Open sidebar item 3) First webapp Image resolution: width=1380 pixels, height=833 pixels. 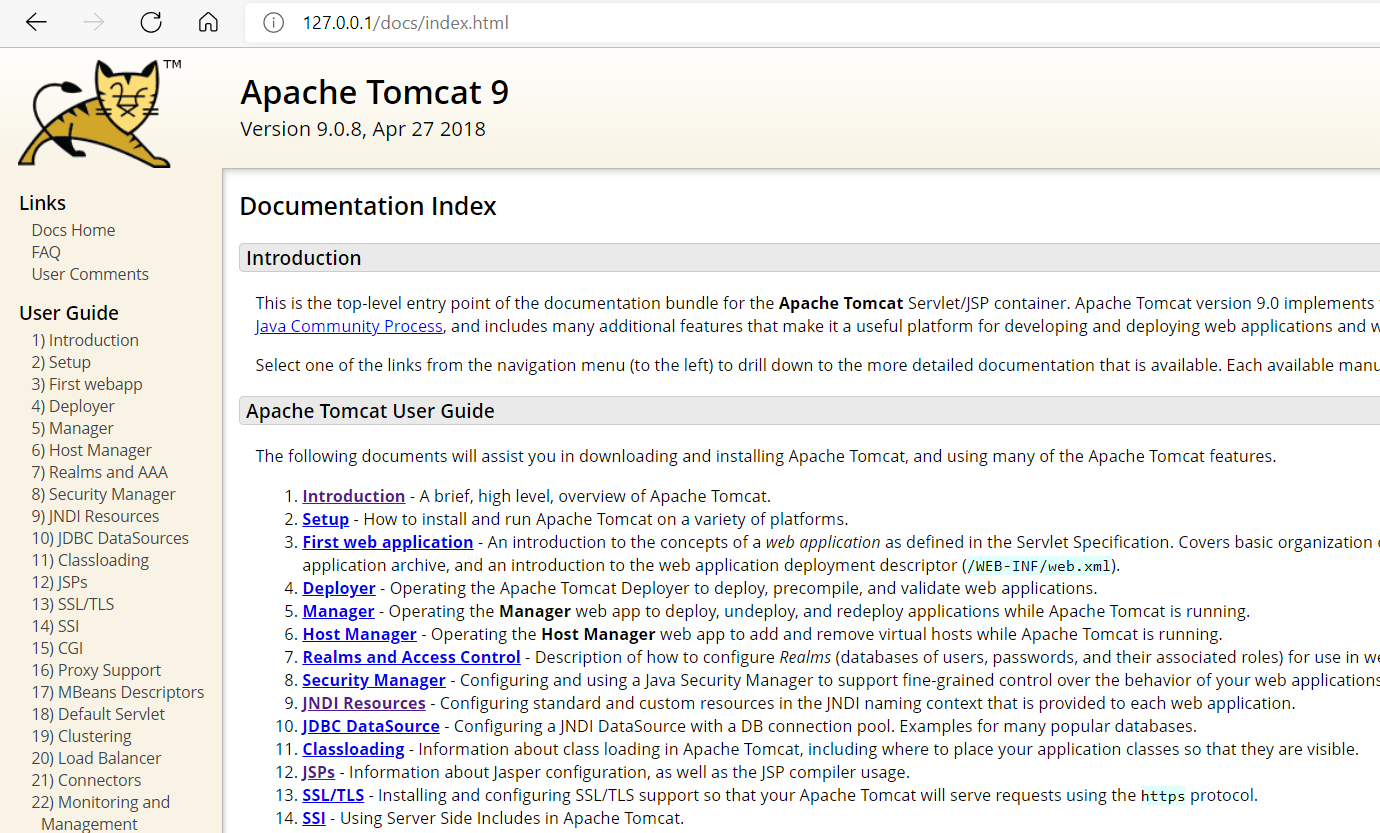(x=87, y=384)
